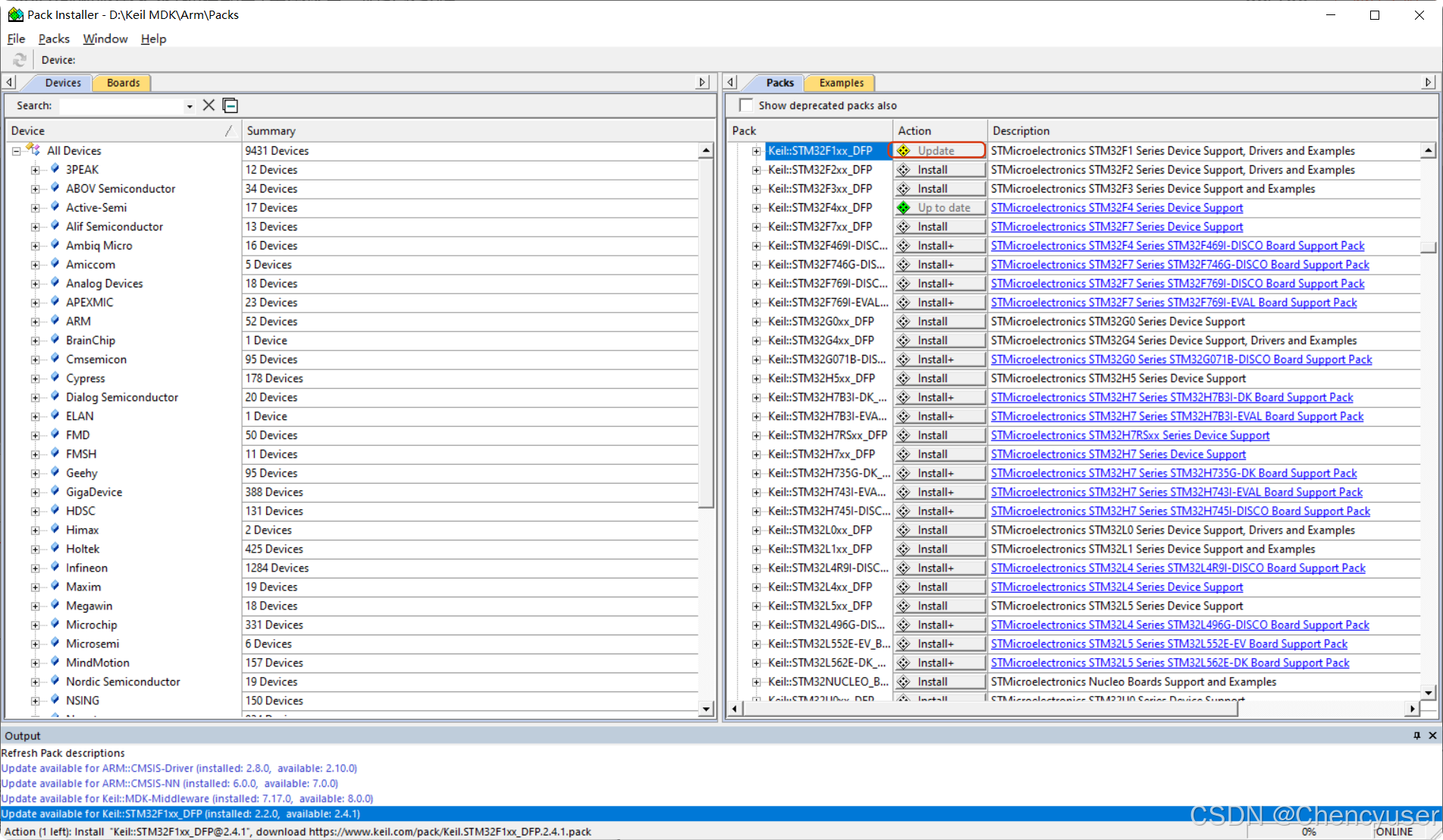Select the Packs tab
Screen dimensions: 1443x840
pyautogui.click(x=780, y=83)
